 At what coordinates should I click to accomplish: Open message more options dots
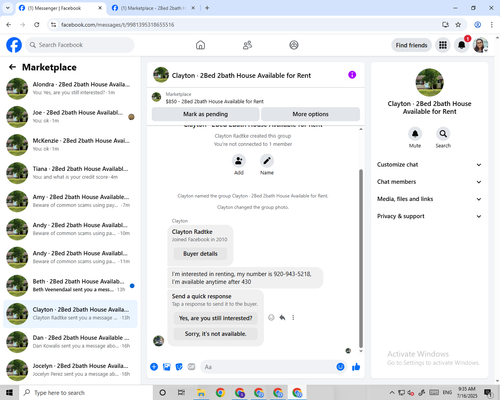[293, 318]
